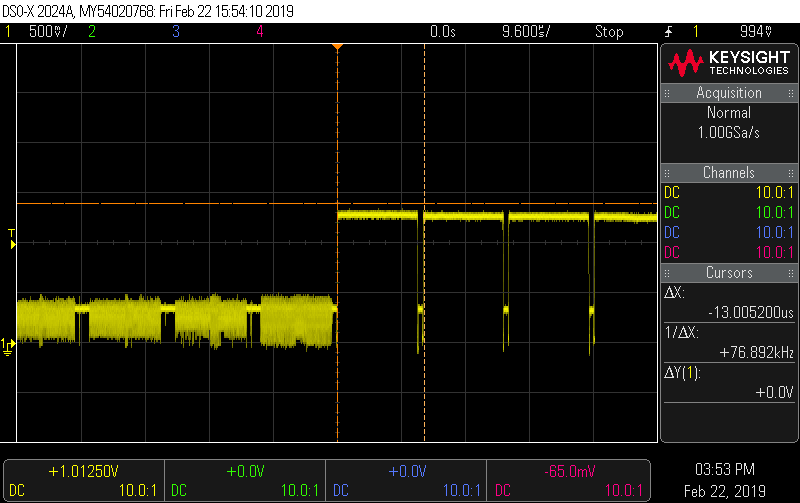This screenshot has height=503, width=800.
Task: Select channel 3 label in top bar
Action: point(176,32)
